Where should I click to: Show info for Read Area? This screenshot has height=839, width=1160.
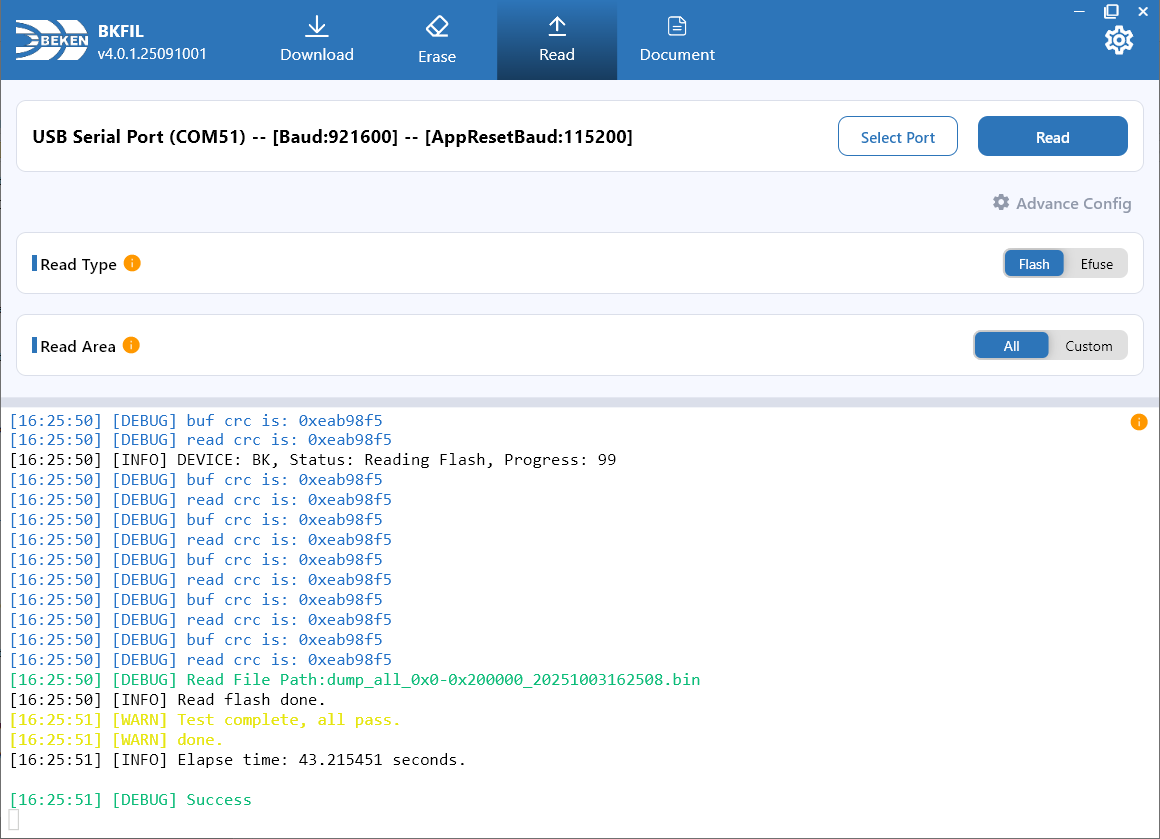[131, 346]
